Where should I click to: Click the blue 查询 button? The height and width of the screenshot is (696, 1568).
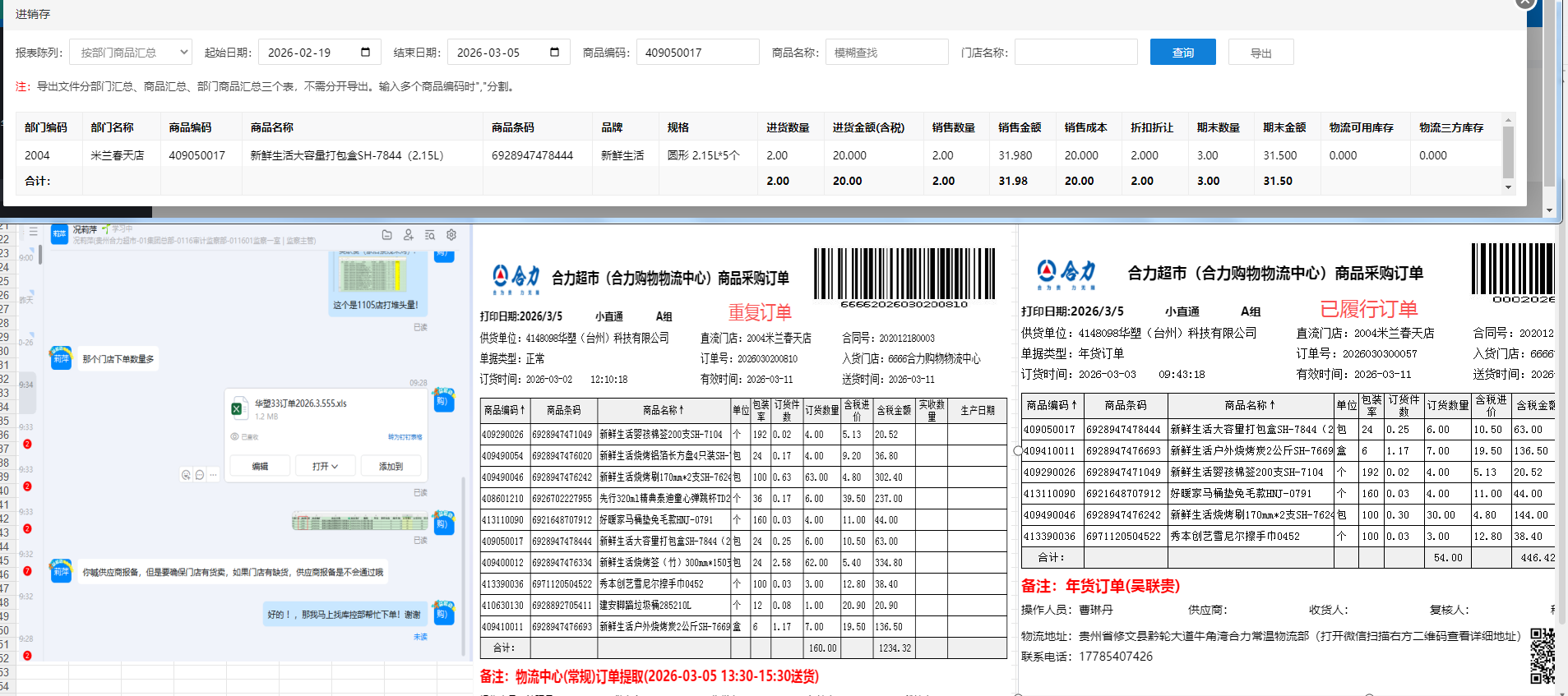pos(1182,53)
